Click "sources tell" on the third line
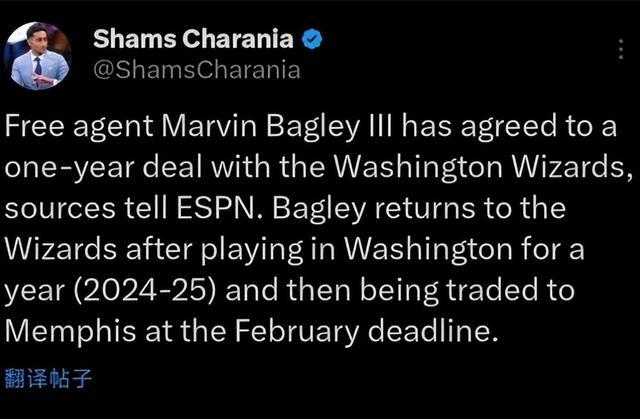This screenshot has width=640, height=419. pos(86,208)
